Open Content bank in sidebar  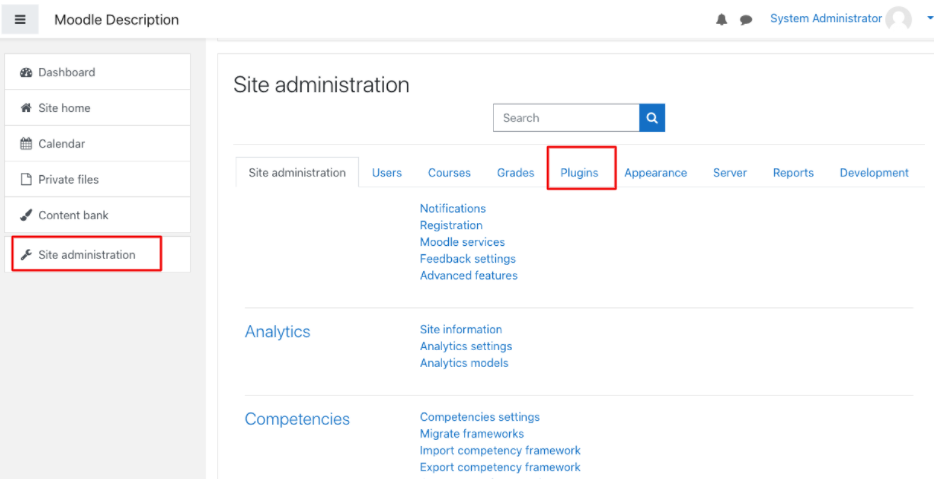coord(97,216)
